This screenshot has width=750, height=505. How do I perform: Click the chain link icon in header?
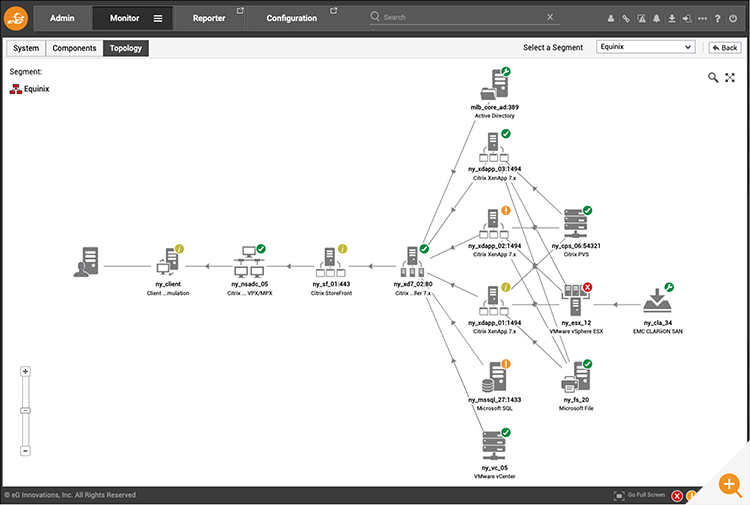click(626, 18)
